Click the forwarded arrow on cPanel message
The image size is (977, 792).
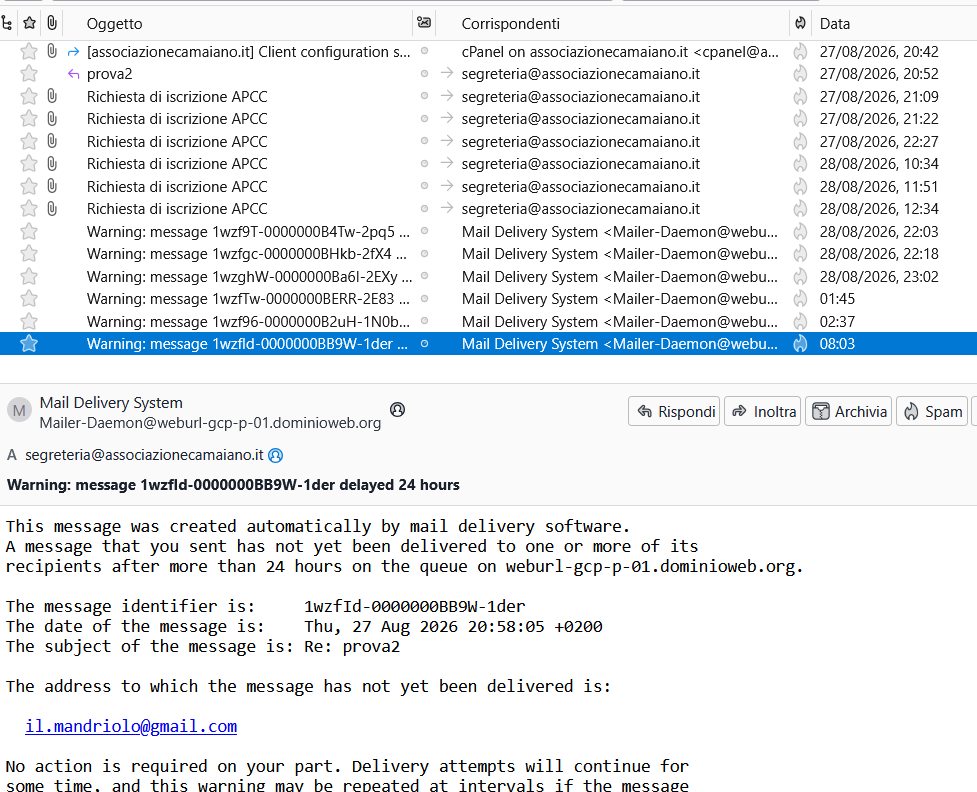pyautogui.click(x=74, y=52)
